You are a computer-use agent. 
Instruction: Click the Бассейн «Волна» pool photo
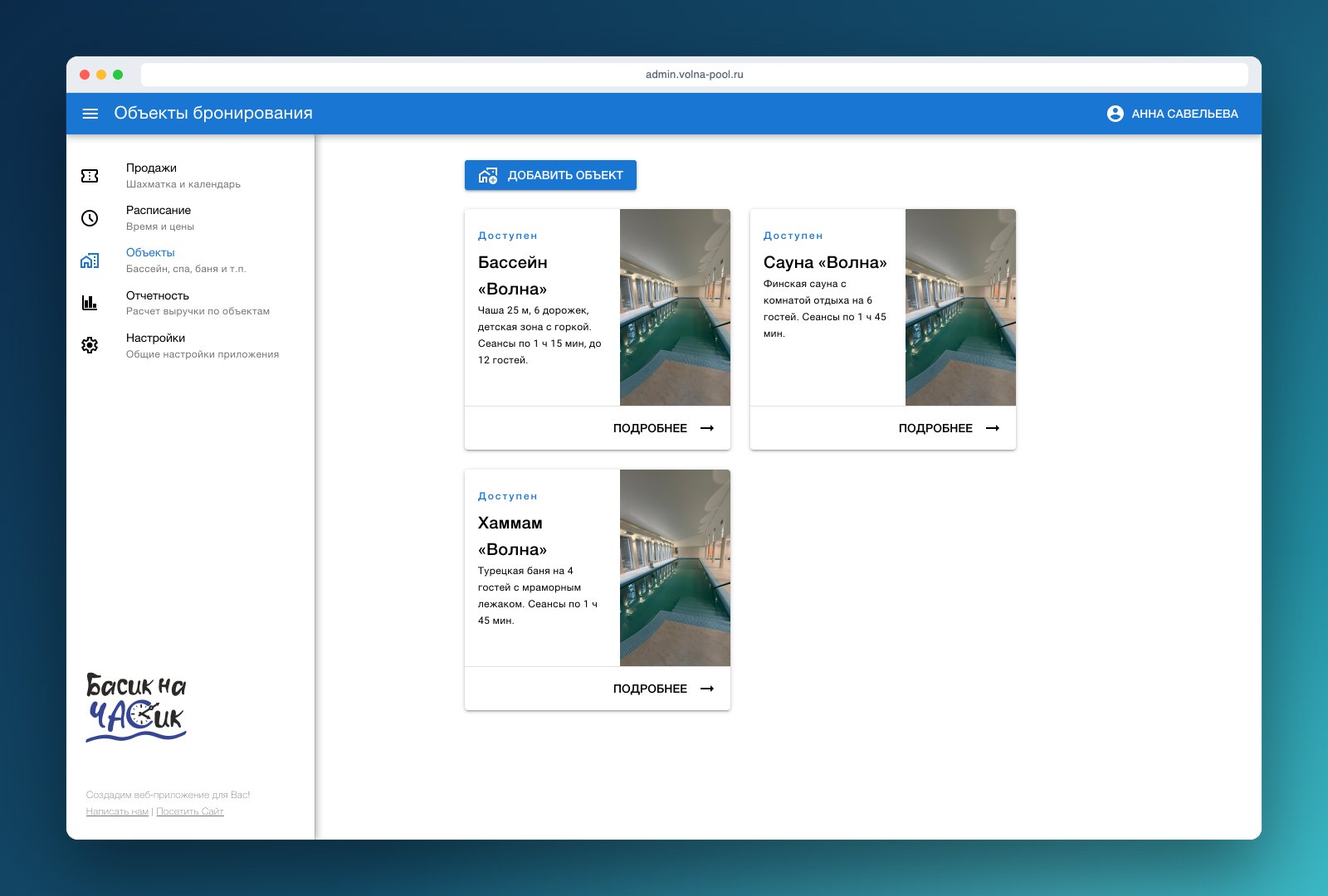675,307
